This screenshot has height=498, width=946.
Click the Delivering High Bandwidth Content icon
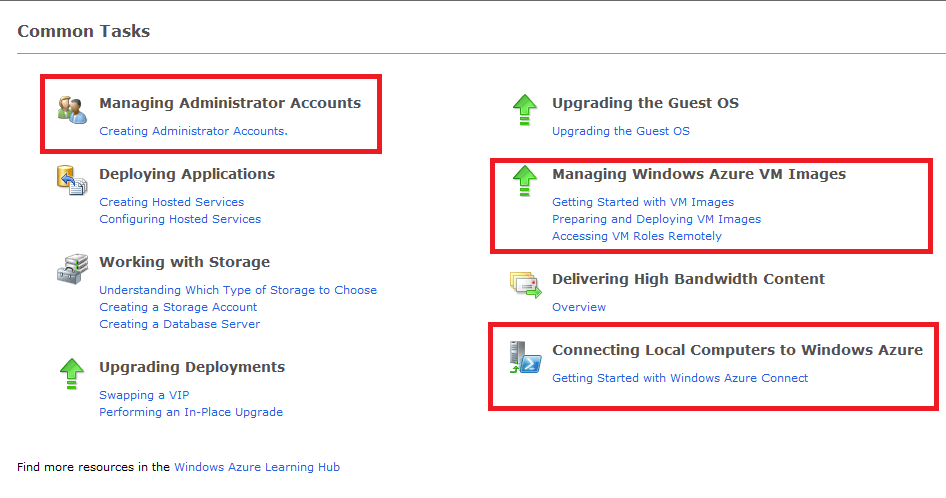point(525,284)
